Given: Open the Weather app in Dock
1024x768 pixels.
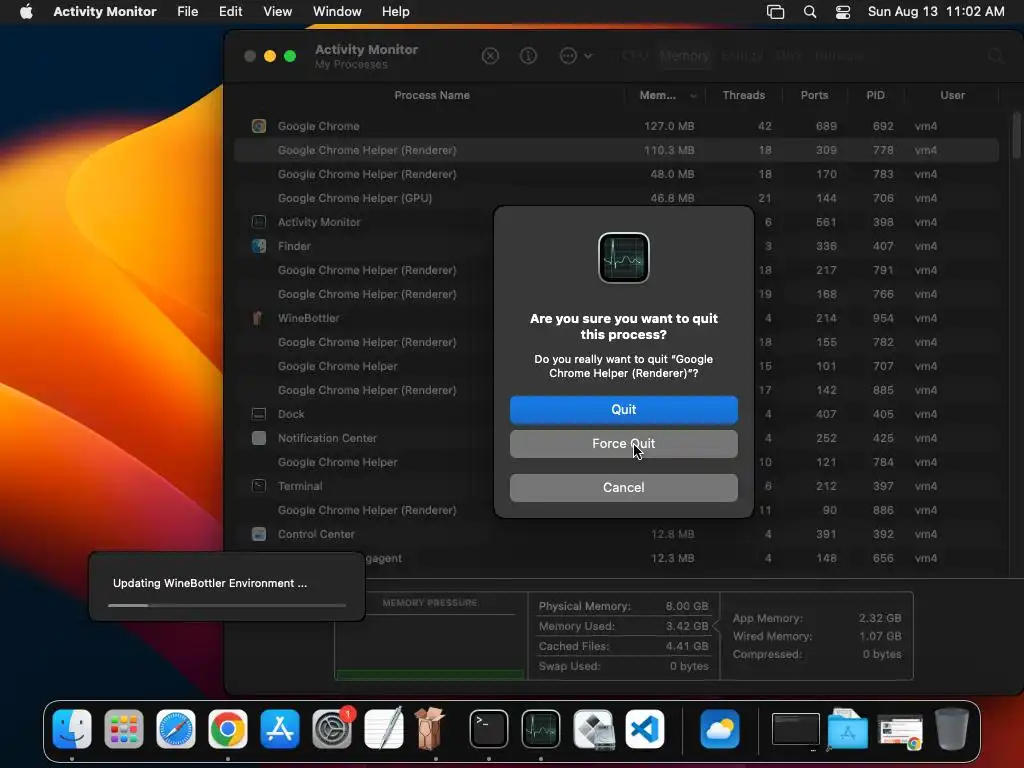Looking at the screenshot, I should [x=720, y=729].
